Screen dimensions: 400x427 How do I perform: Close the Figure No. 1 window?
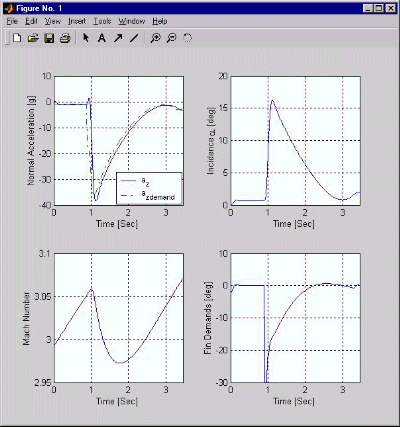click(390, 8)
